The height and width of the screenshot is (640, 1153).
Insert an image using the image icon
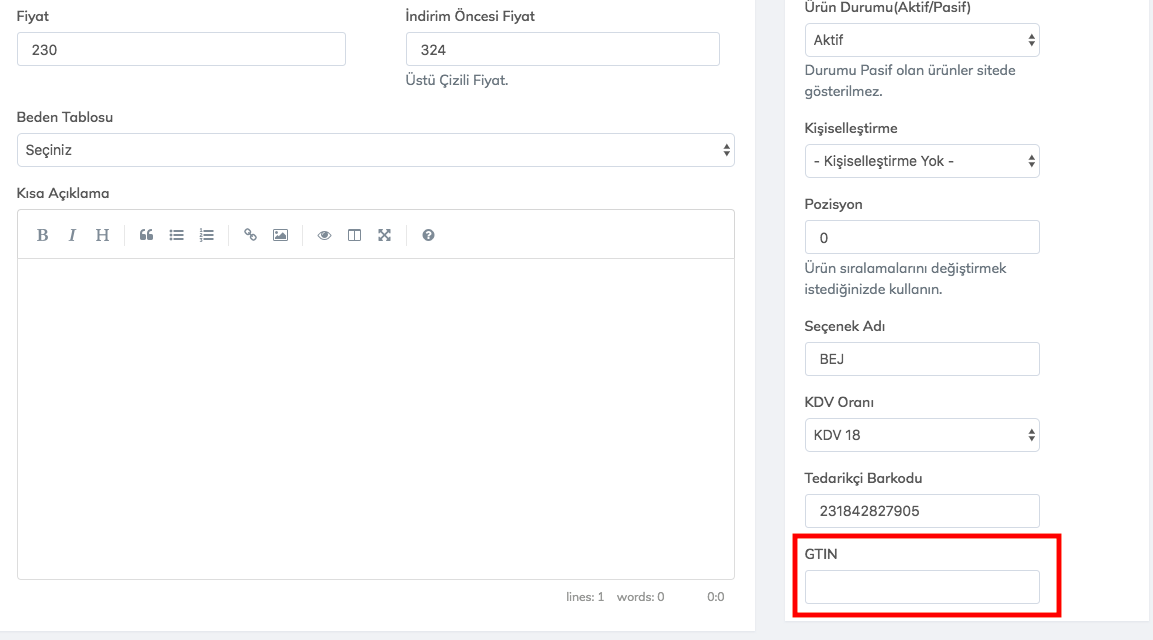[280, 235]
